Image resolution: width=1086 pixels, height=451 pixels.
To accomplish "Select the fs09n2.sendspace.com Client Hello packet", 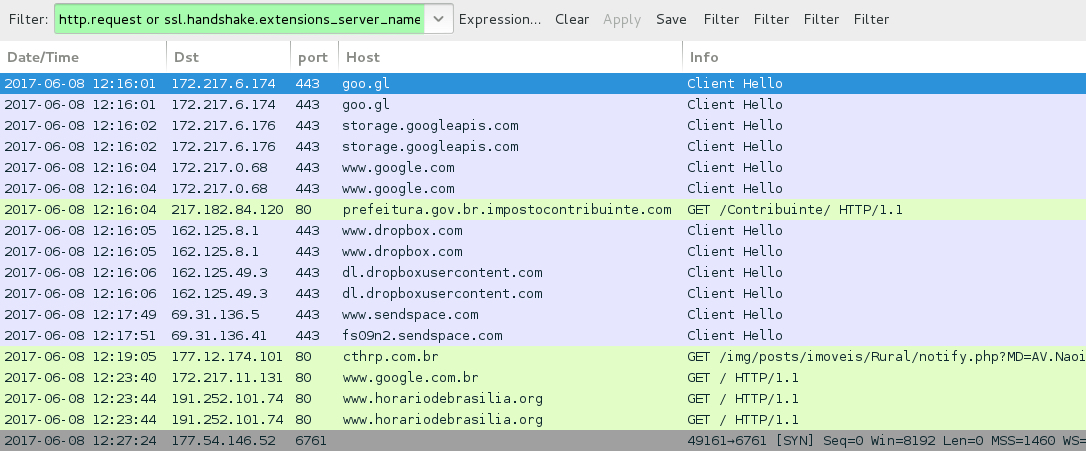I will (x=543, y=335).
